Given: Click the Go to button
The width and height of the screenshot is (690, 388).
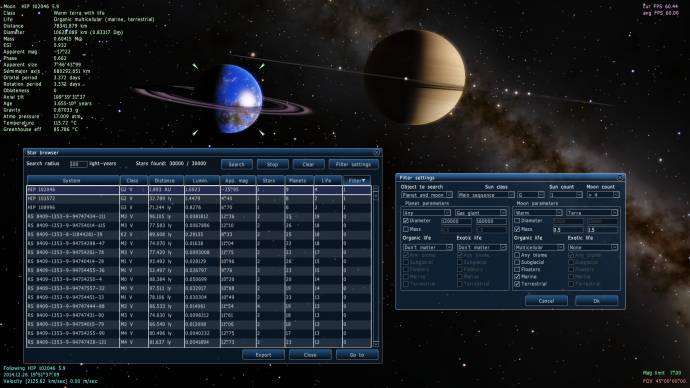Looking at the screenshot, I should click(x=357, y=355).
